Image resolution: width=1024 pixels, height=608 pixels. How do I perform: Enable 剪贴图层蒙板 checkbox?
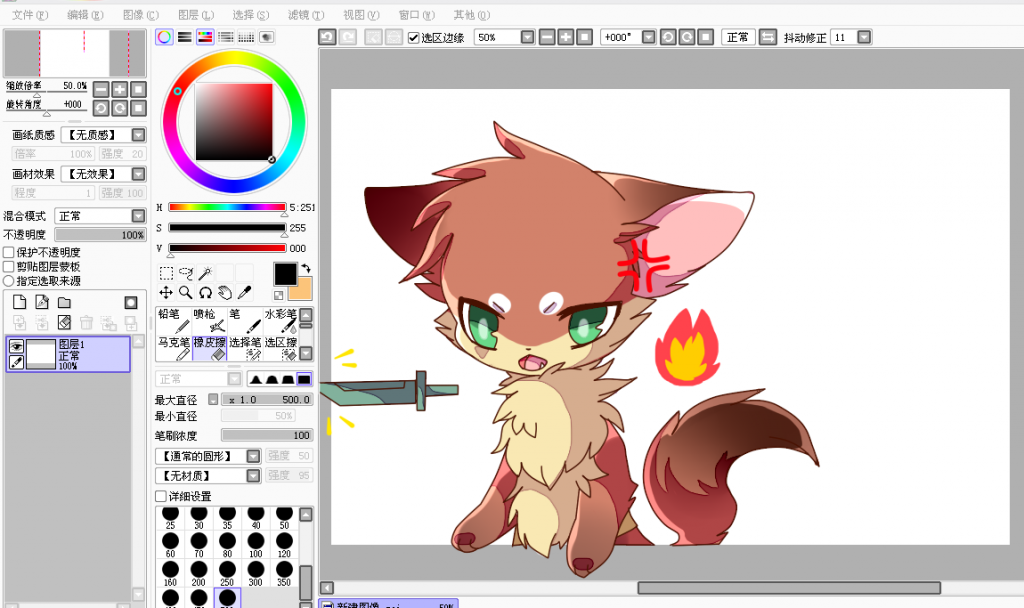9,266
